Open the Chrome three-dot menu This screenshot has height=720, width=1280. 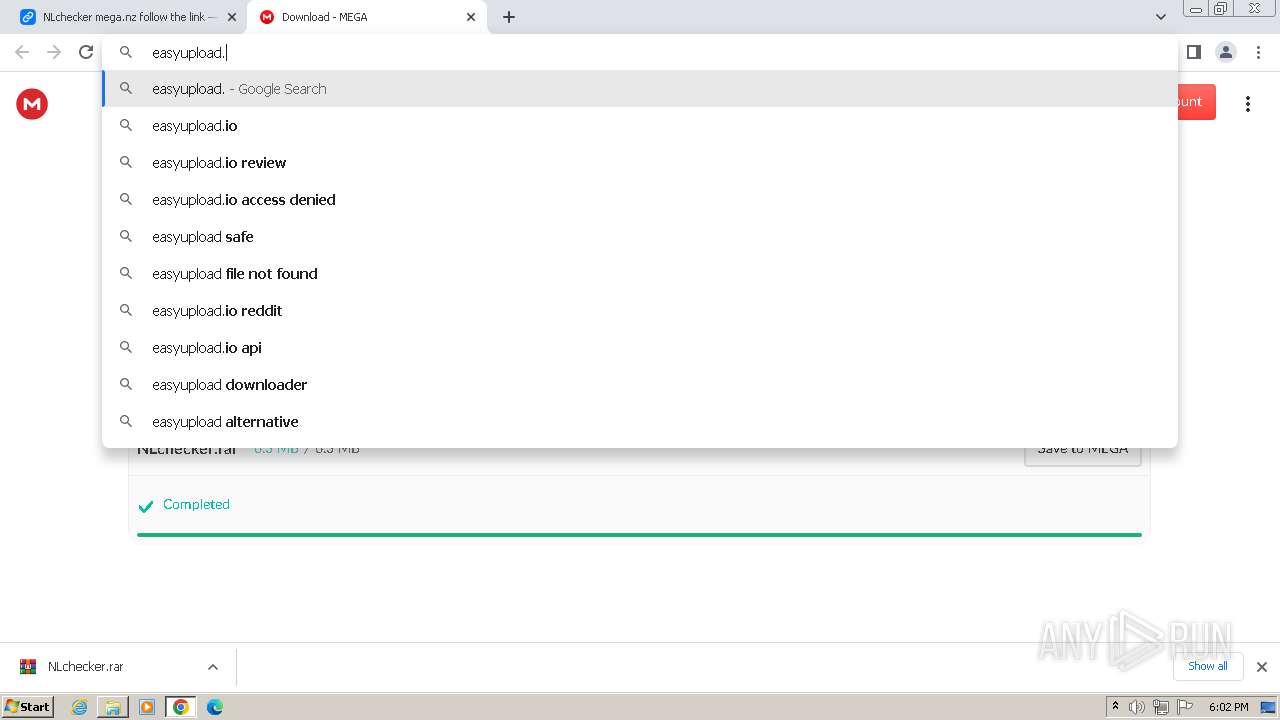[x=1258, y=52]
